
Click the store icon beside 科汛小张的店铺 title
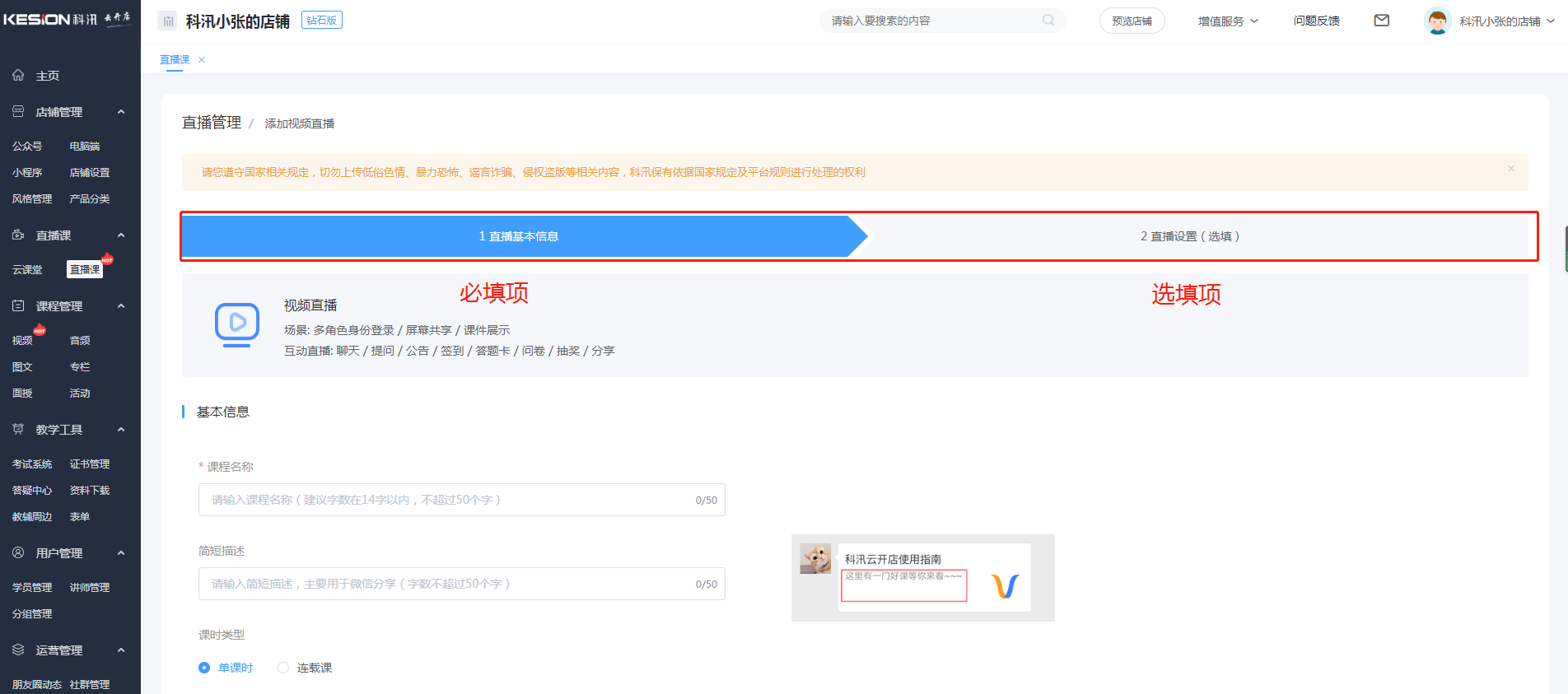tap(167, 21)
